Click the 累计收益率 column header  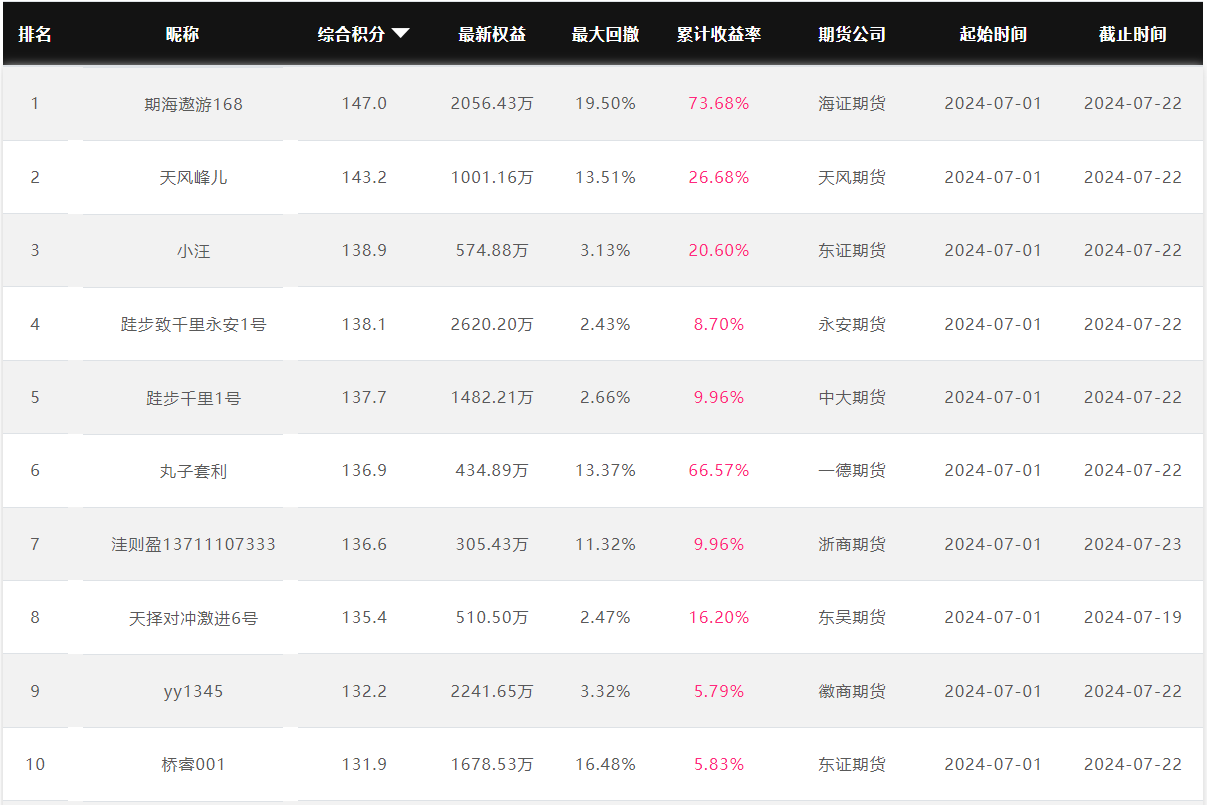719,34
